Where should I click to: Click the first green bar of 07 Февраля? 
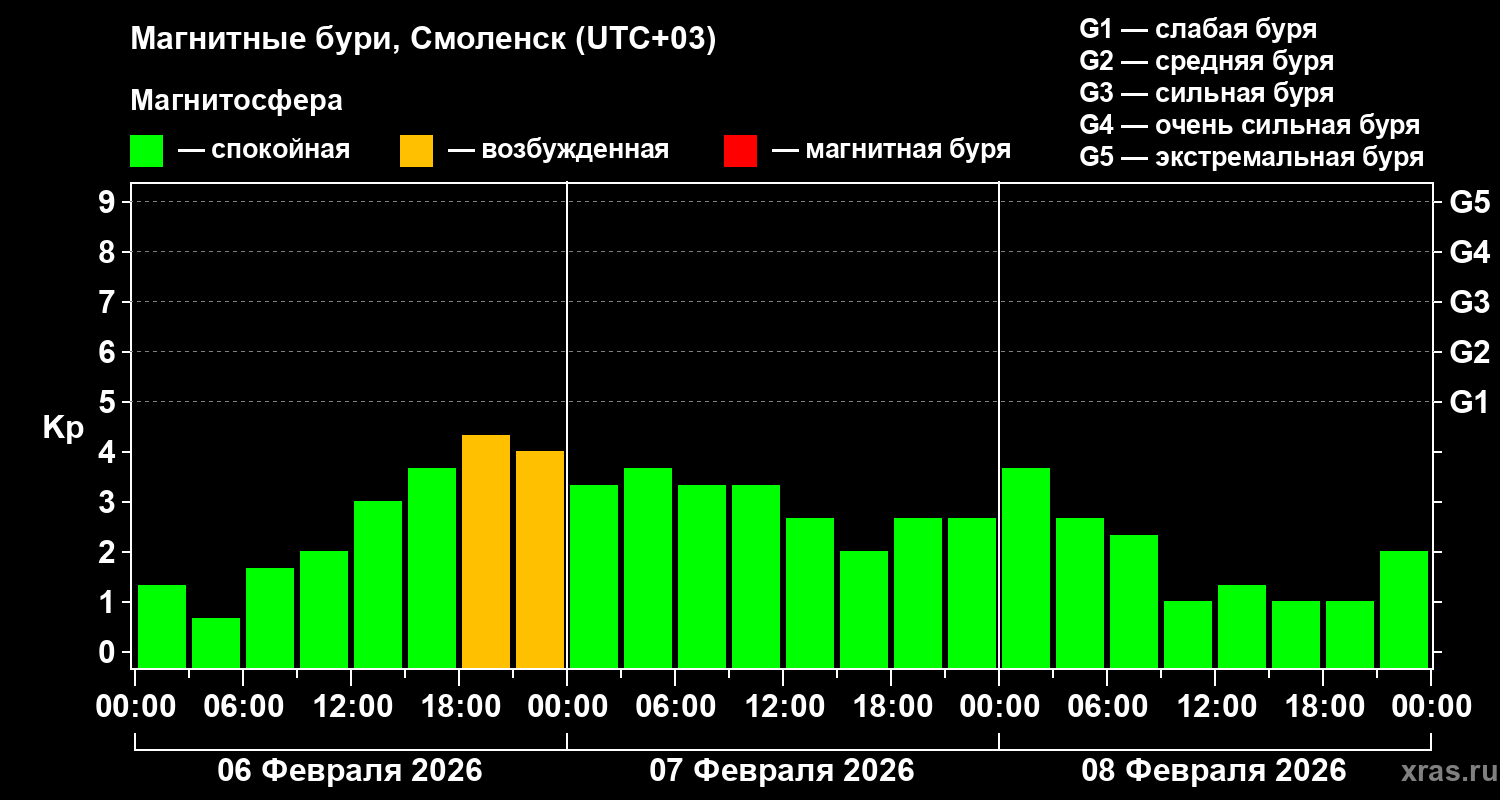(594, 576)
